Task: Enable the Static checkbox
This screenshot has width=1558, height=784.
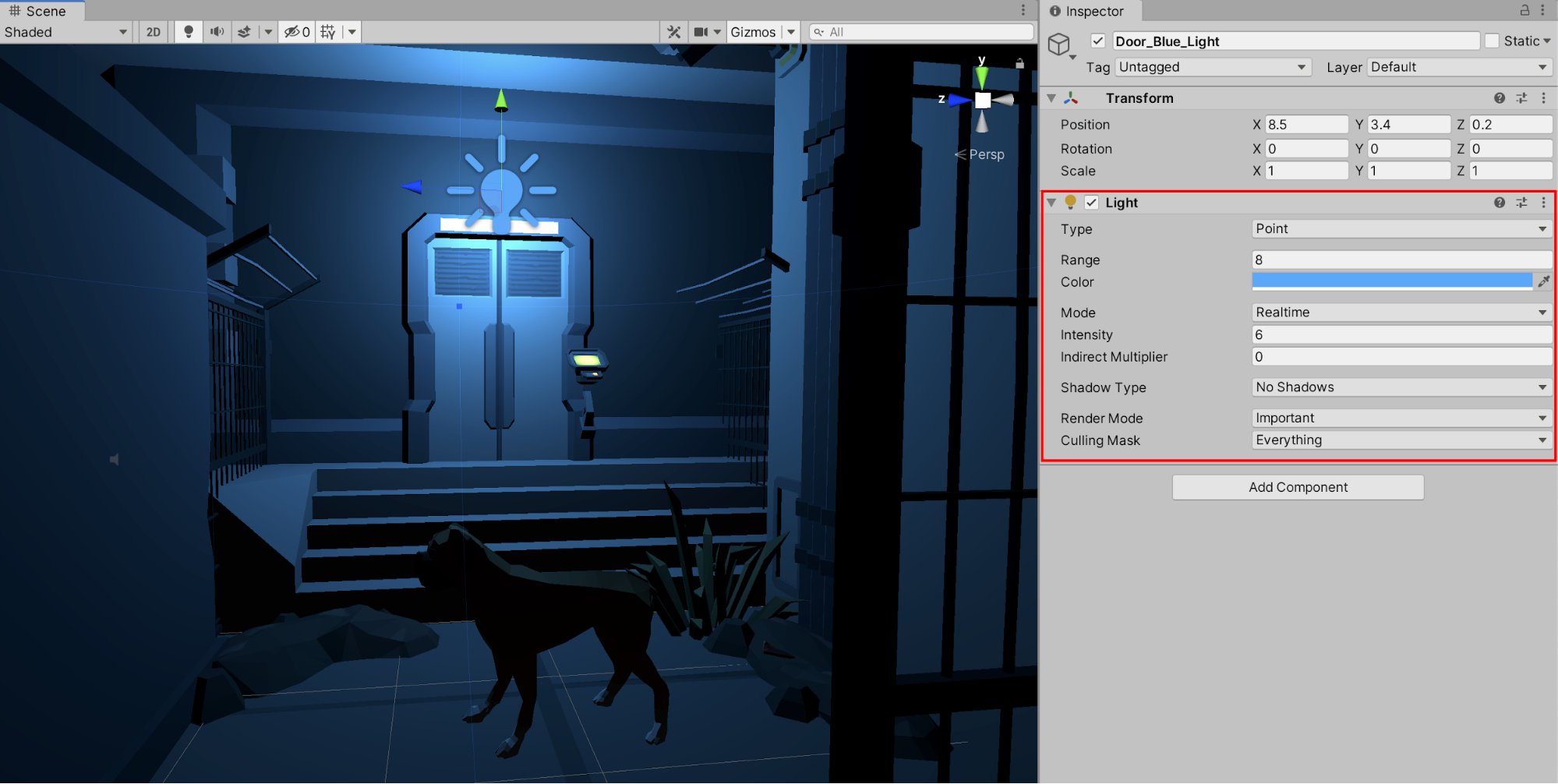Action: (x=1492, y=41)
